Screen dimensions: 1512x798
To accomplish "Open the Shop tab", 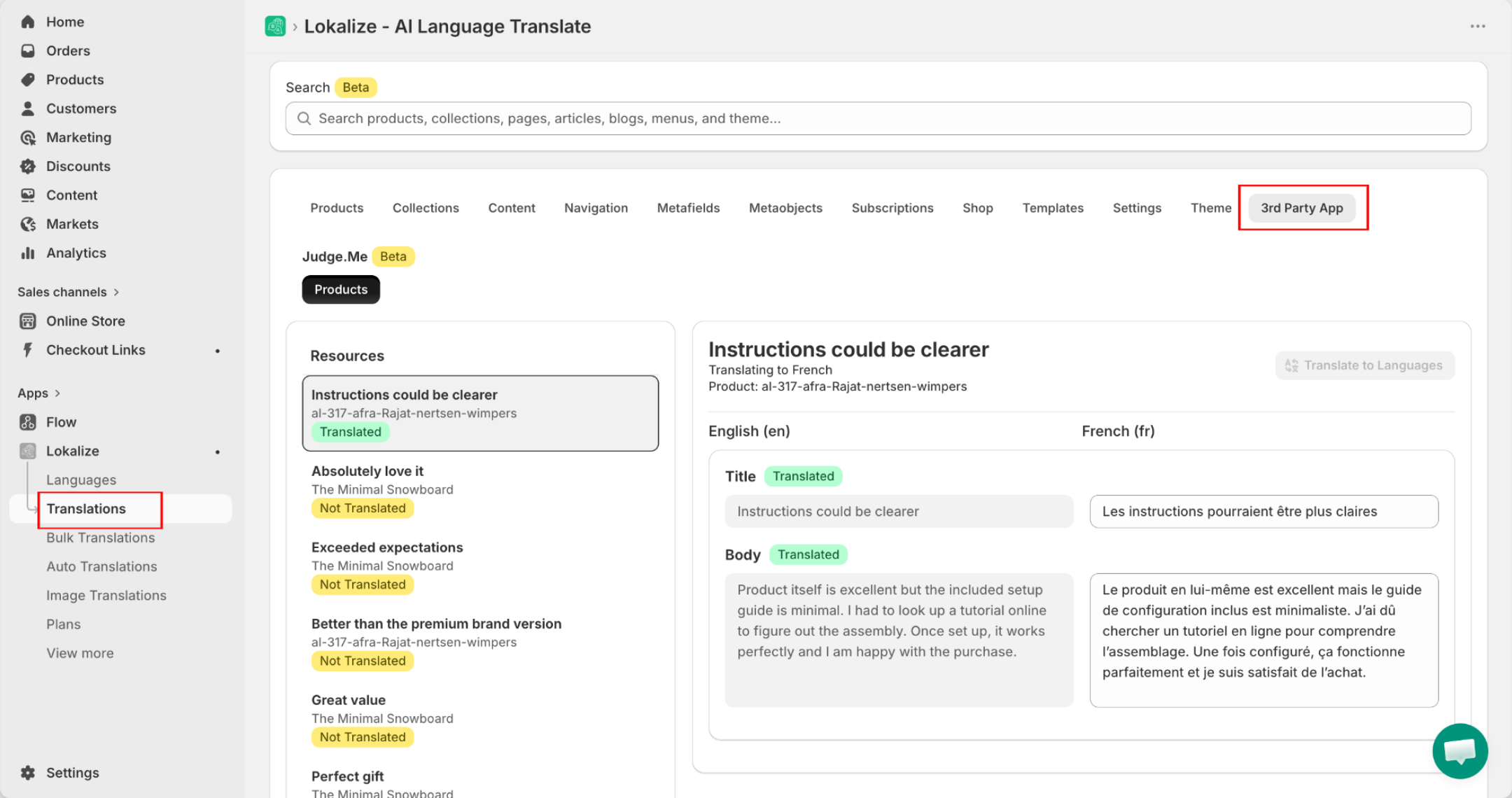I will (x=977, y=208).
